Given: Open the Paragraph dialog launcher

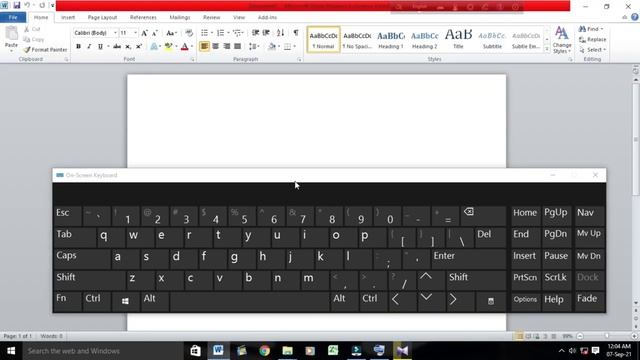Looking at the screenshot, I should point(300,60).
